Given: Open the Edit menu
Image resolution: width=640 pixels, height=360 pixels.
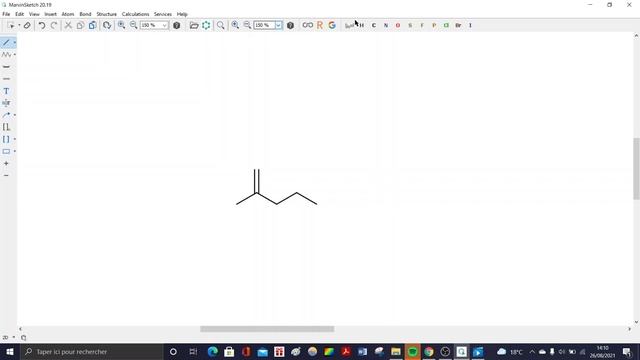Looking at the screenshot, I should (19, 14).
